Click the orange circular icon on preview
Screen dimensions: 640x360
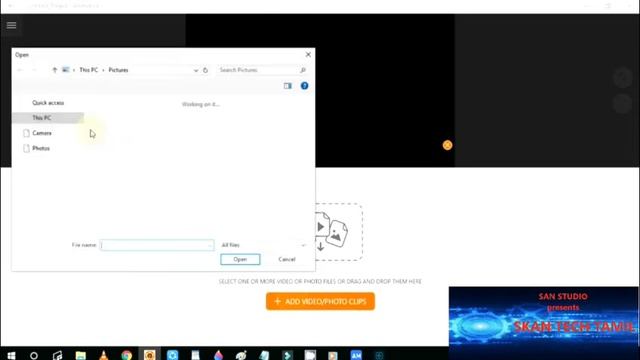coord(447,145)
